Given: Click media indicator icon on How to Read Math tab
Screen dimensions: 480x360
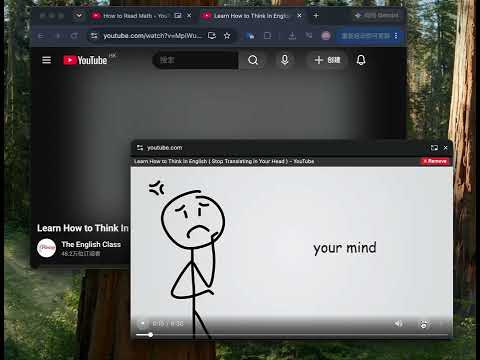Looking at the screenshot, I should point(178,15).
